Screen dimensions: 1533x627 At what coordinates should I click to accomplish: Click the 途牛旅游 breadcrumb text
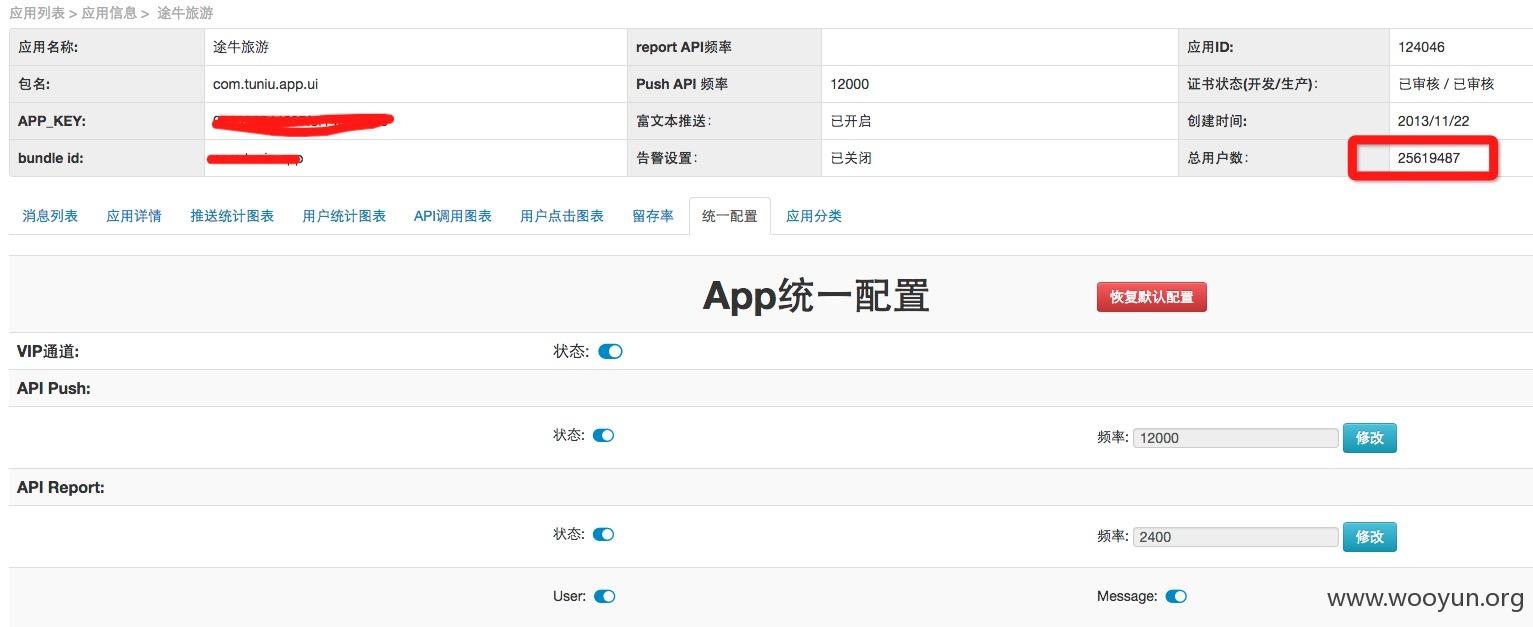[185, 13]
